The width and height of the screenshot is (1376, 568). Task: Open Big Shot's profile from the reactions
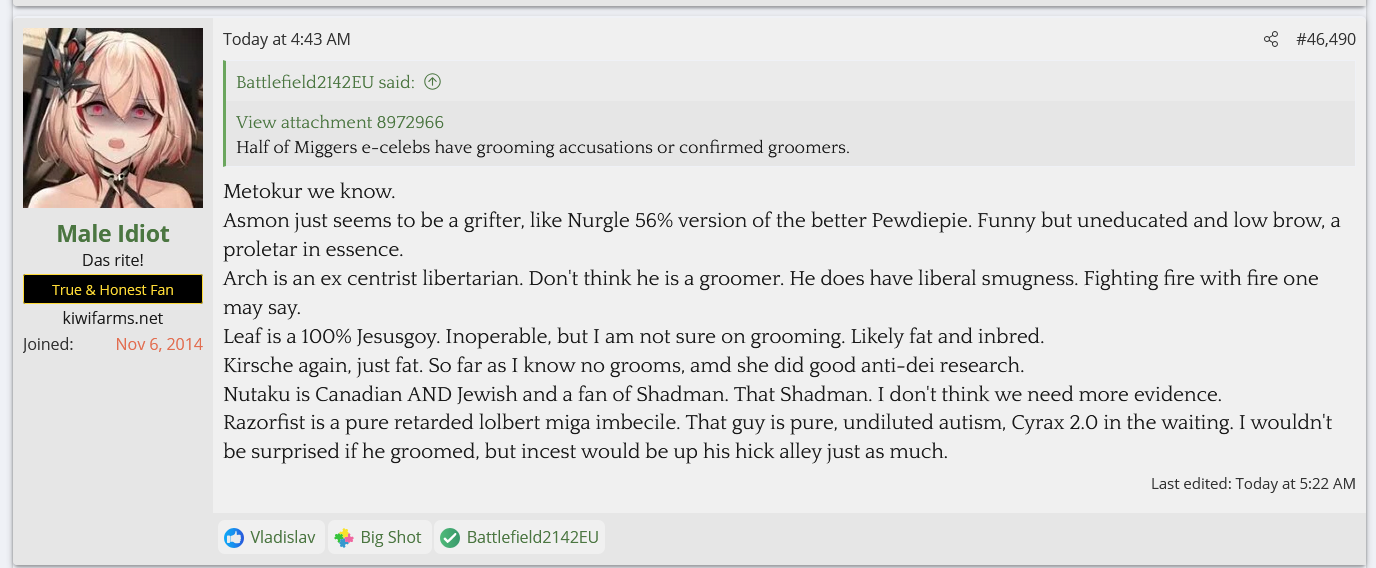[391, 538]
